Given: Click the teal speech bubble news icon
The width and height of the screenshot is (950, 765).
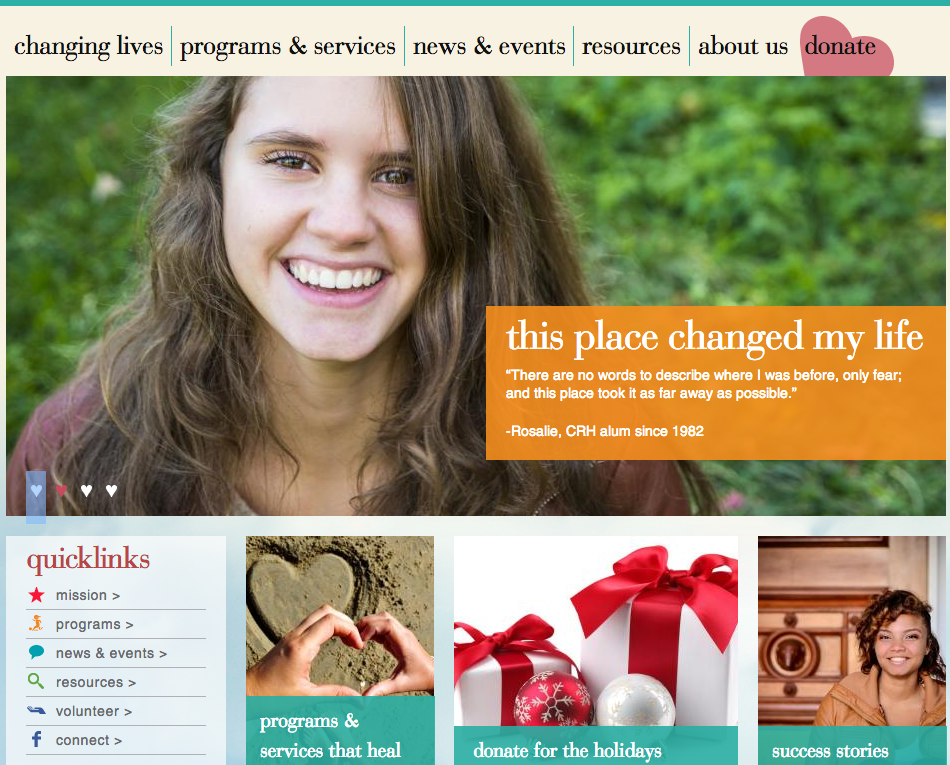Looking at the screenshot, I should (x=36, y=652).
